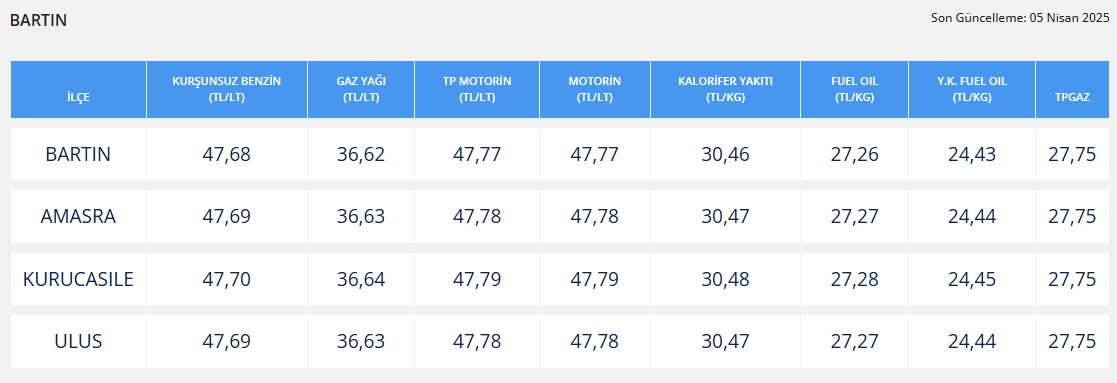The image size is (1117, 383).
Task: Click Bartın's 30,46 kalorifer yakıtı value
Action: [725, 154]
